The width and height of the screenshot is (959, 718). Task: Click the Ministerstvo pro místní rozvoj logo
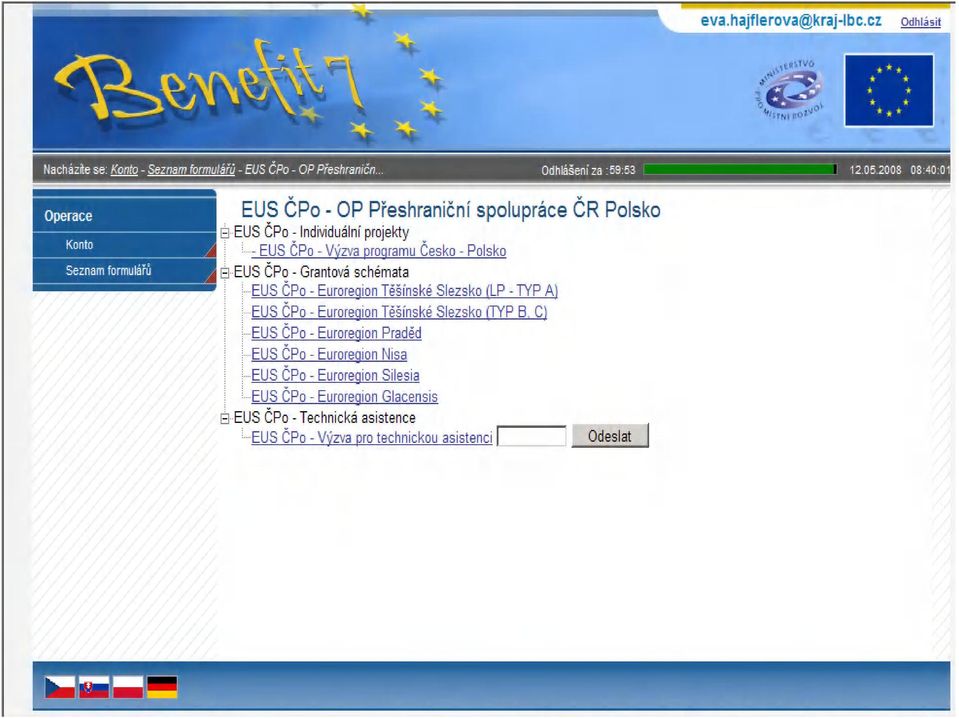[x=790, y=91]
